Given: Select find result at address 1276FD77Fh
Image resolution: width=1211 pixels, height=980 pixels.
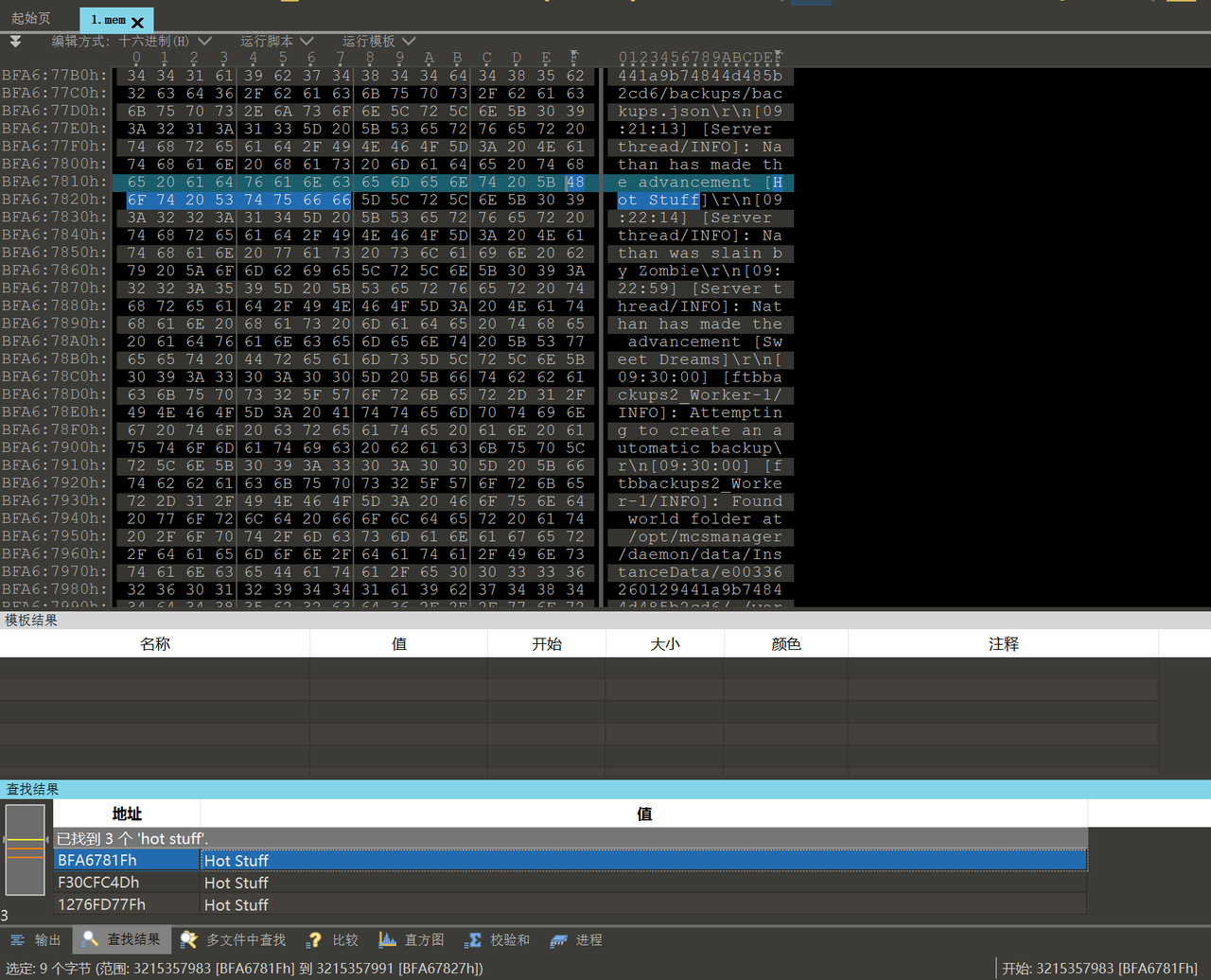Looking at the screenshot, I should coord(101,904).
